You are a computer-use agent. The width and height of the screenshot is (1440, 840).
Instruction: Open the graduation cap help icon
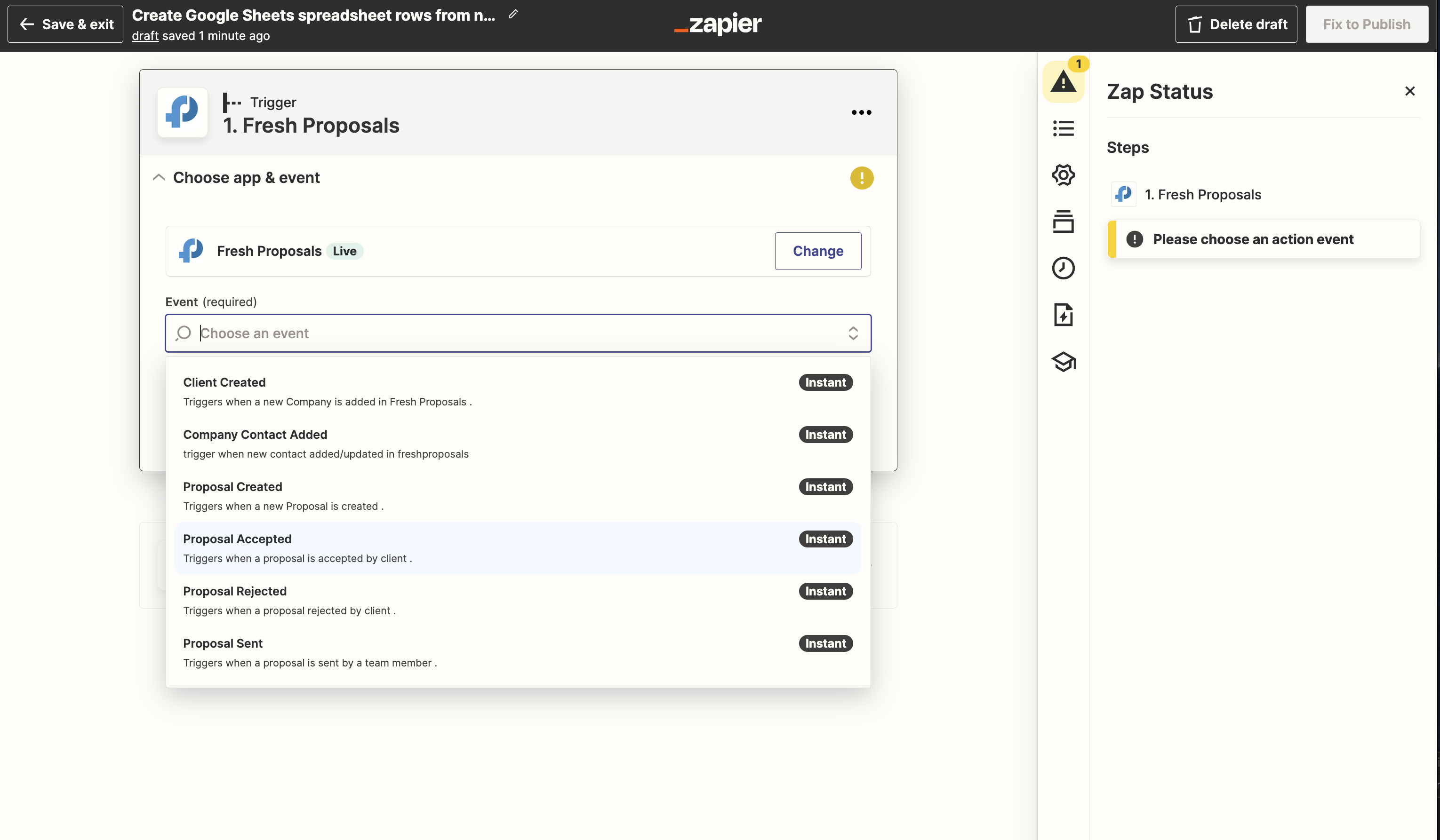coord(1063,362)
